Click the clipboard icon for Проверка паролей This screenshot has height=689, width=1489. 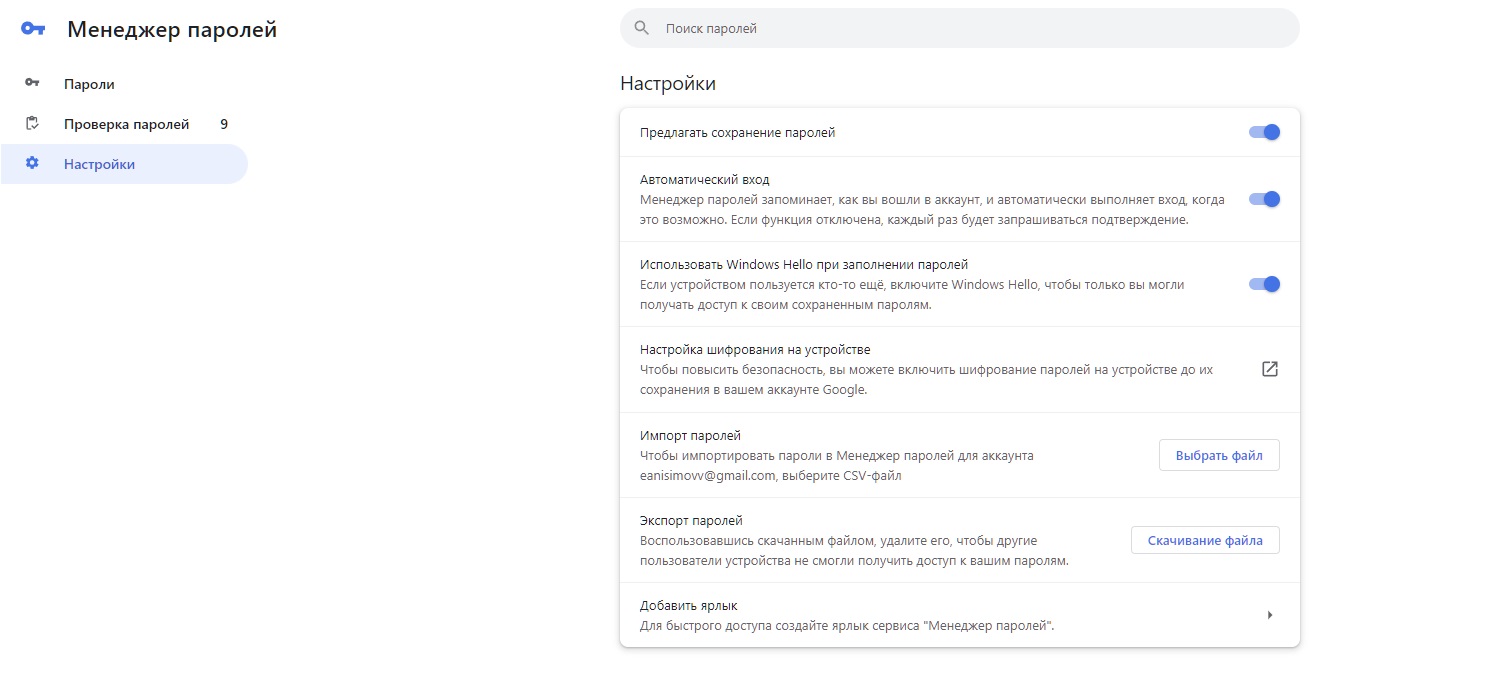[32, 124]
